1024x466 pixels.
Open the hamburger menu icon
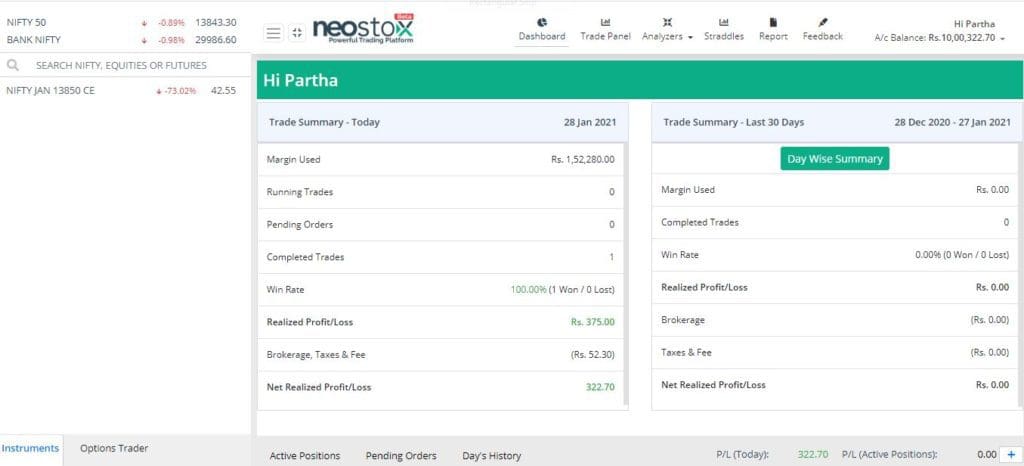[x=274, y=33]
